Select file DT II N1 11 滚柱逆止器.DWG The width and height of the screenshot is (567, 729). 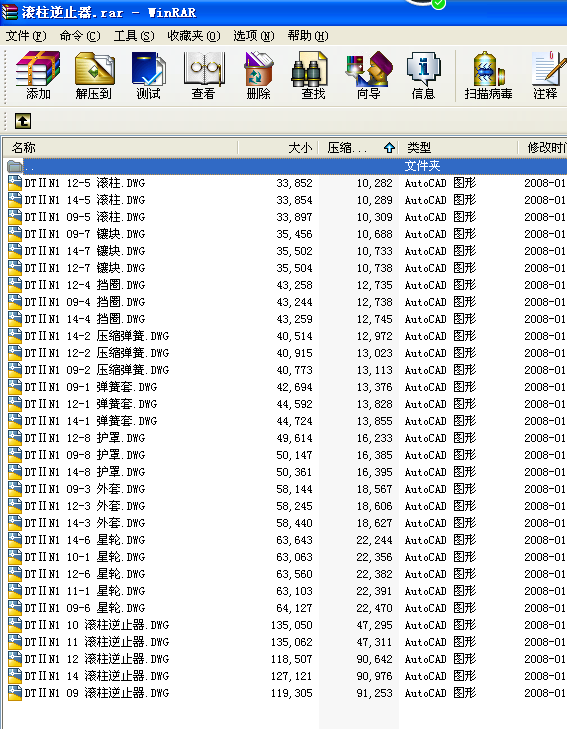click(x=97, y=642)
